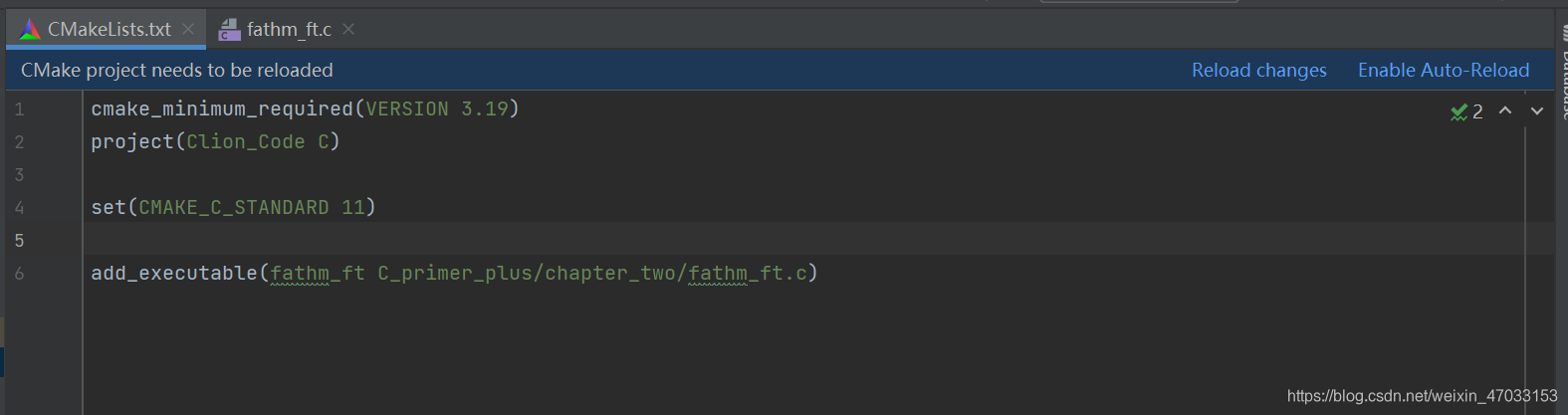Viewport: 1568px width, 415px height.
Task: Click the CMake file icon on CMakeLists.txt tab
Action: pos(30,30)
